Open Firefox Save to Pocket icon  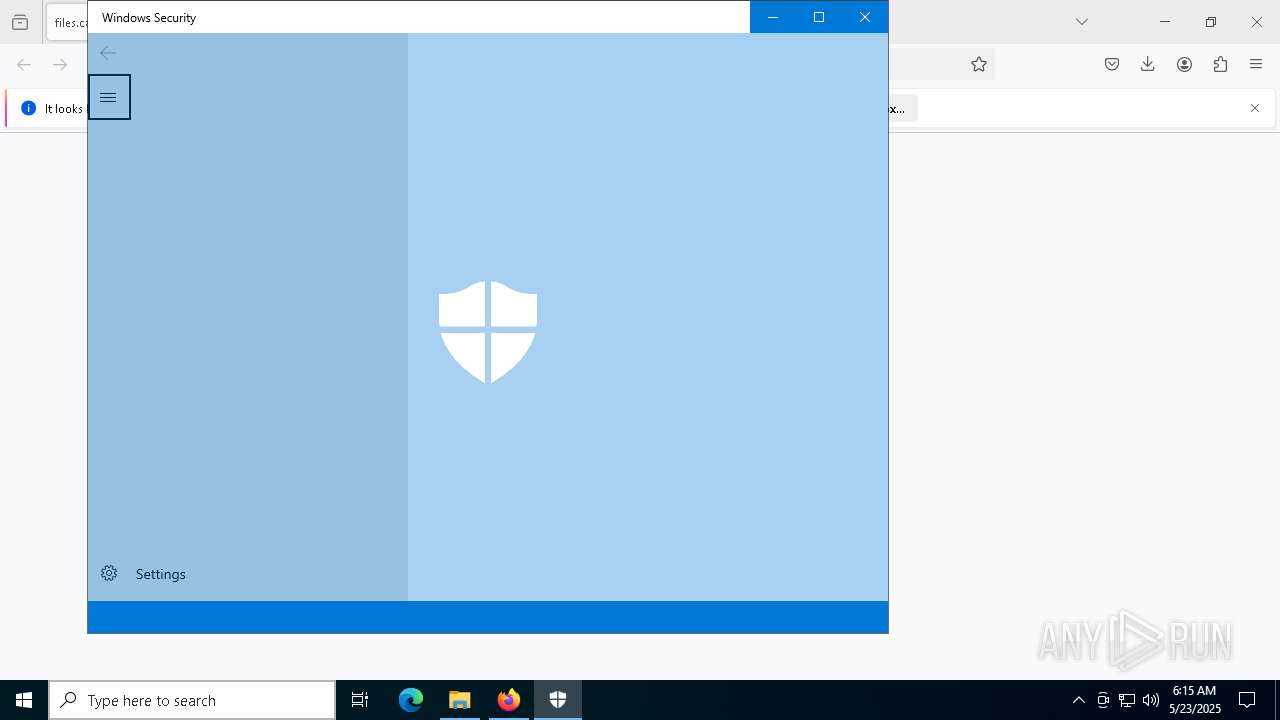coord(1112,64)
